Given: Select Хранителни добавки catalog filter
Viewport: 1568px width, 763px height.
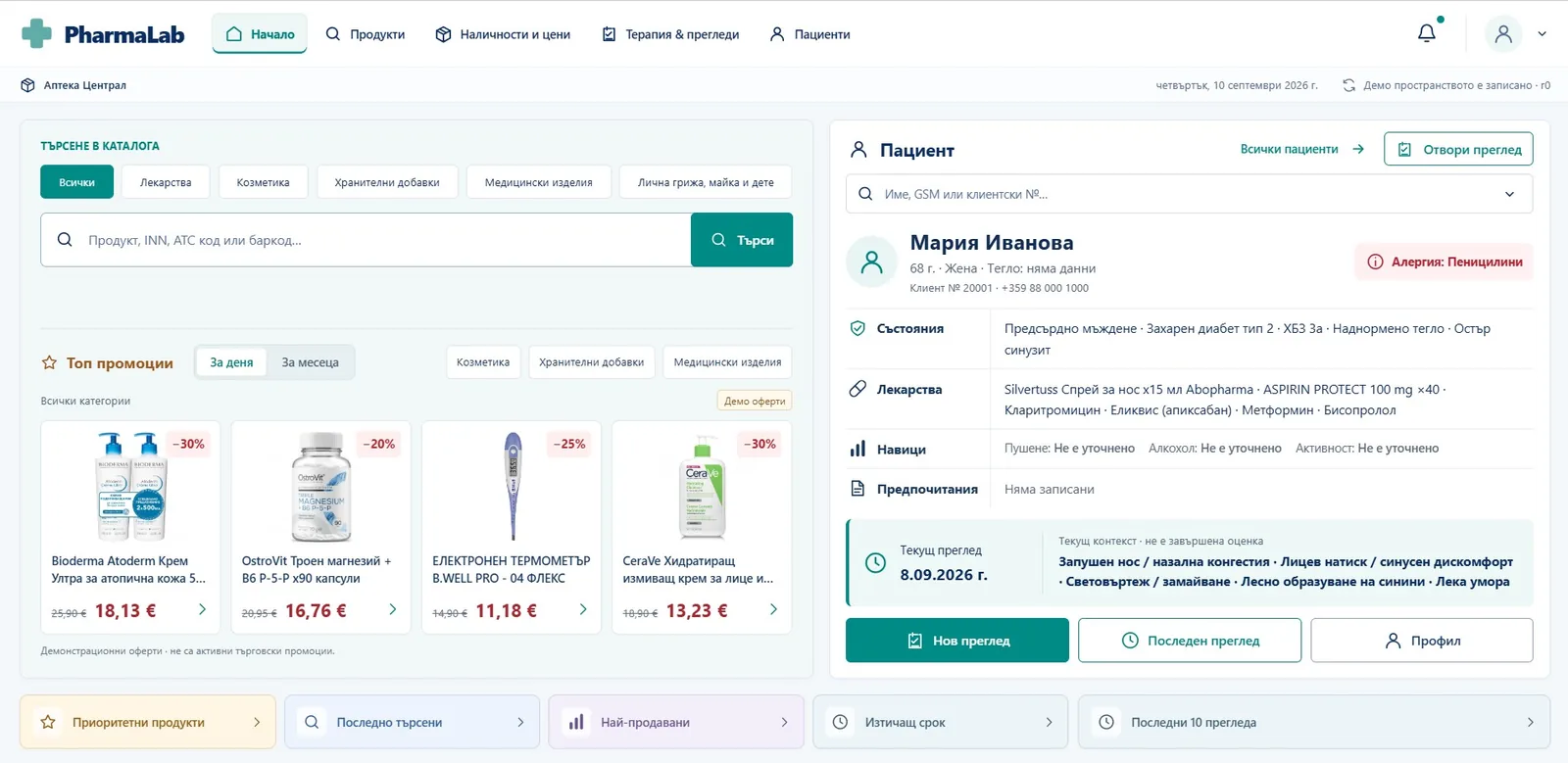Looking at the screenshot, I should pos(387,182).
